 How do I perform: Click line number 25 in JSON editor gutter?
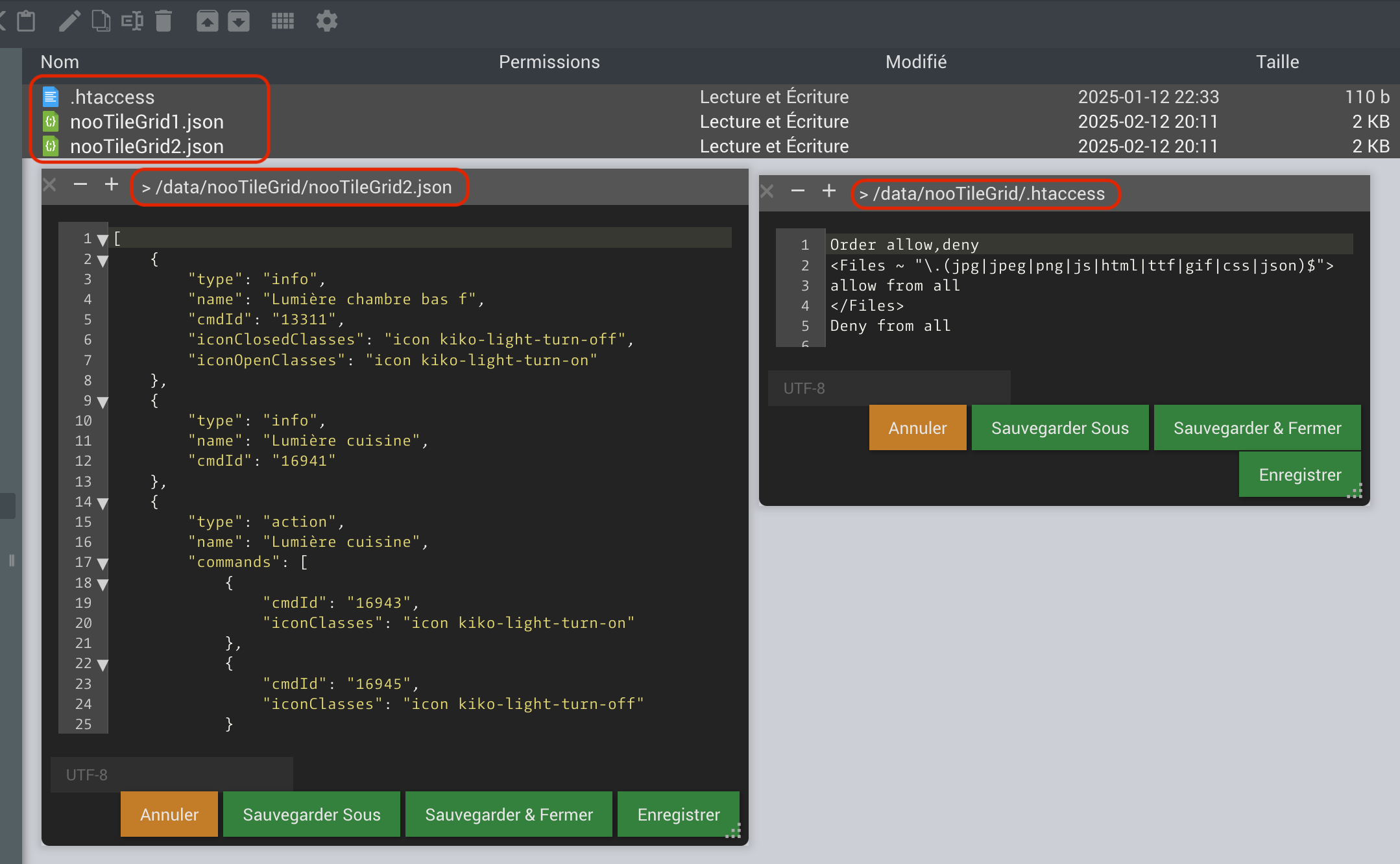click(83, 724)
